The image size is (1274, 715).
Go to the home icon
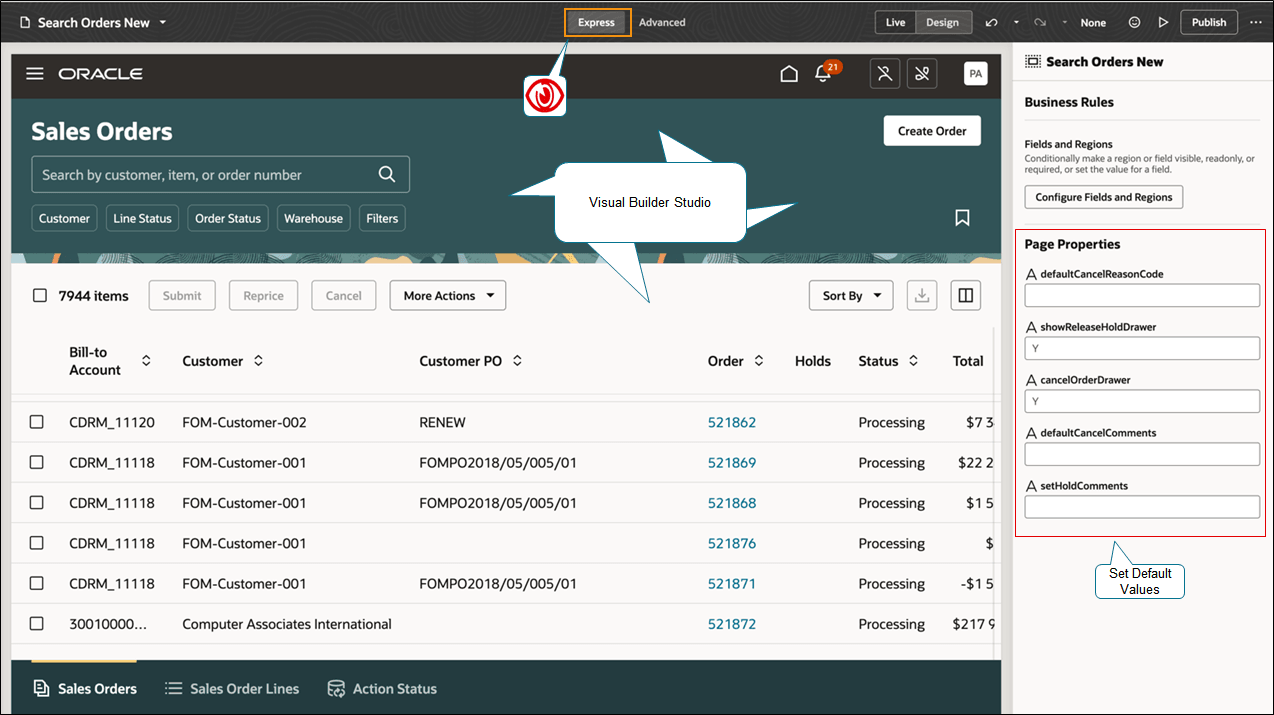(789, 74)
